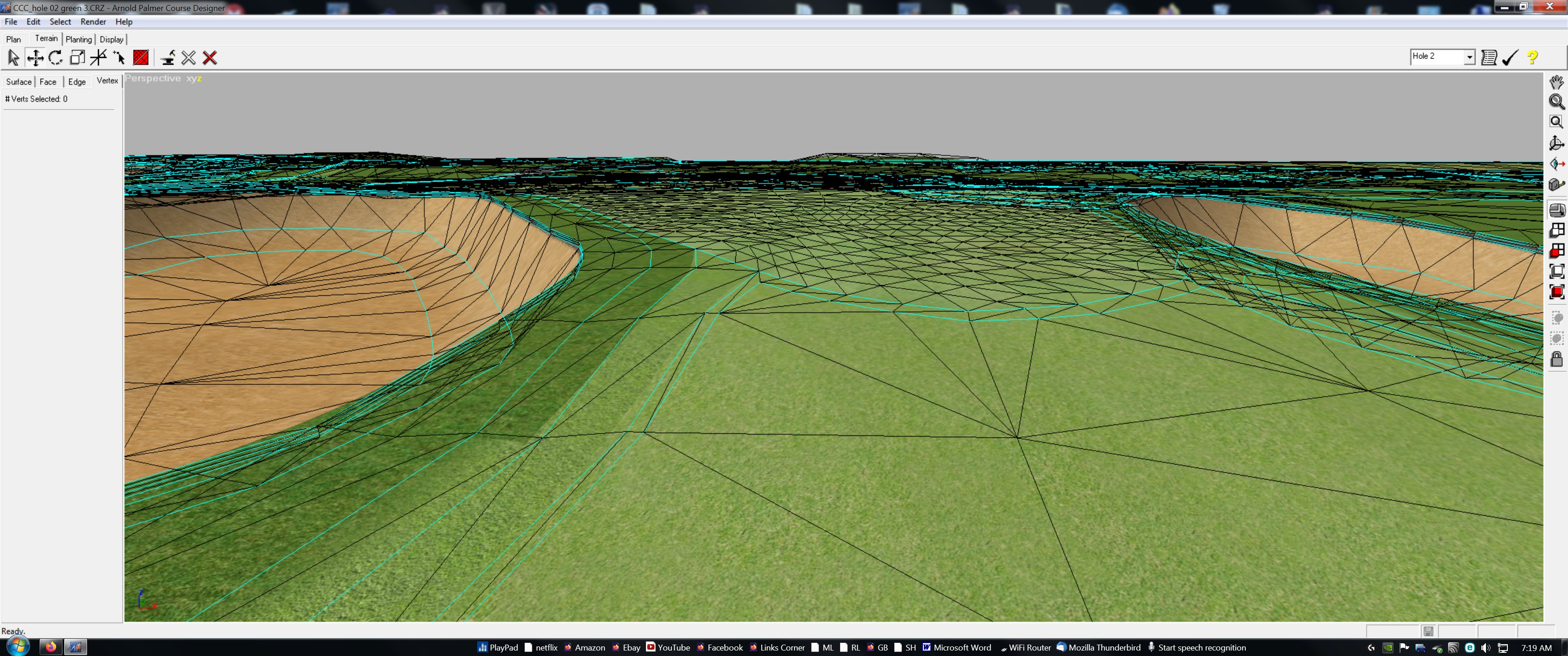Select the tape measure tool
1568x656 pixels.
tap(1557, 184)
